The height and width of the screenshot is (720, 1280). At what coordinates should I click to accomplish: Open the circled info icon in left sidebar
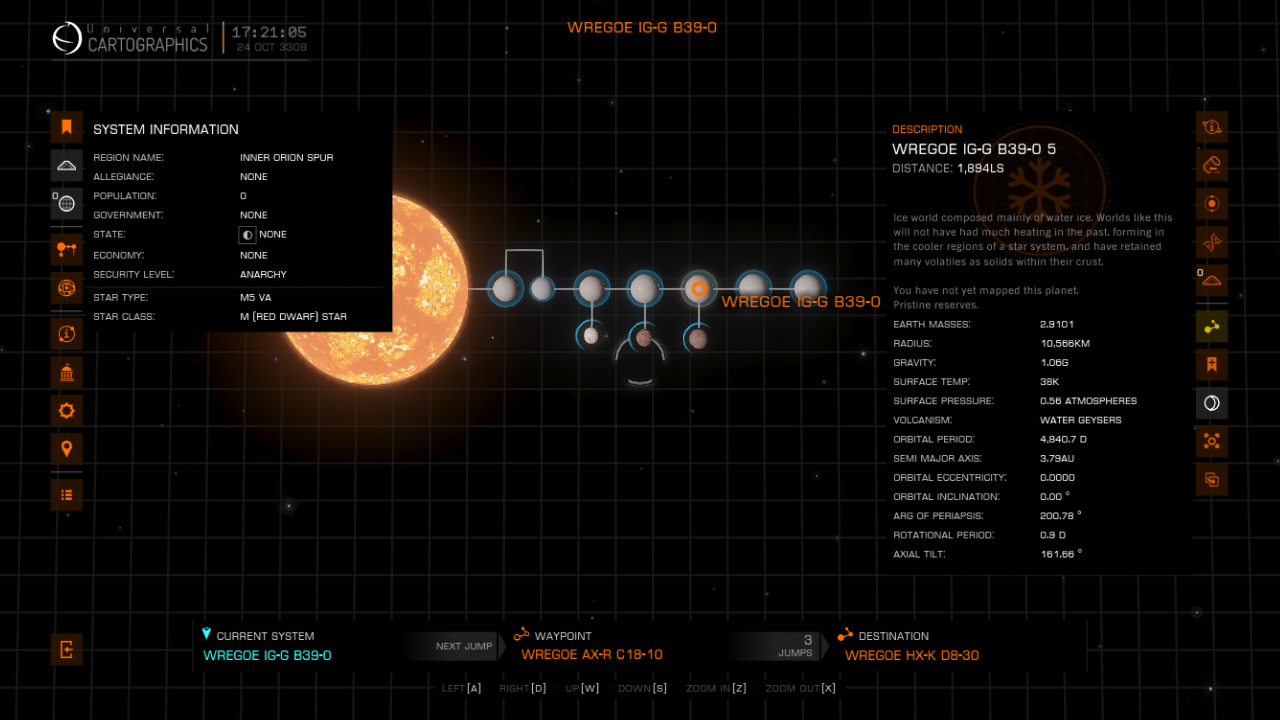pos(67,333)
